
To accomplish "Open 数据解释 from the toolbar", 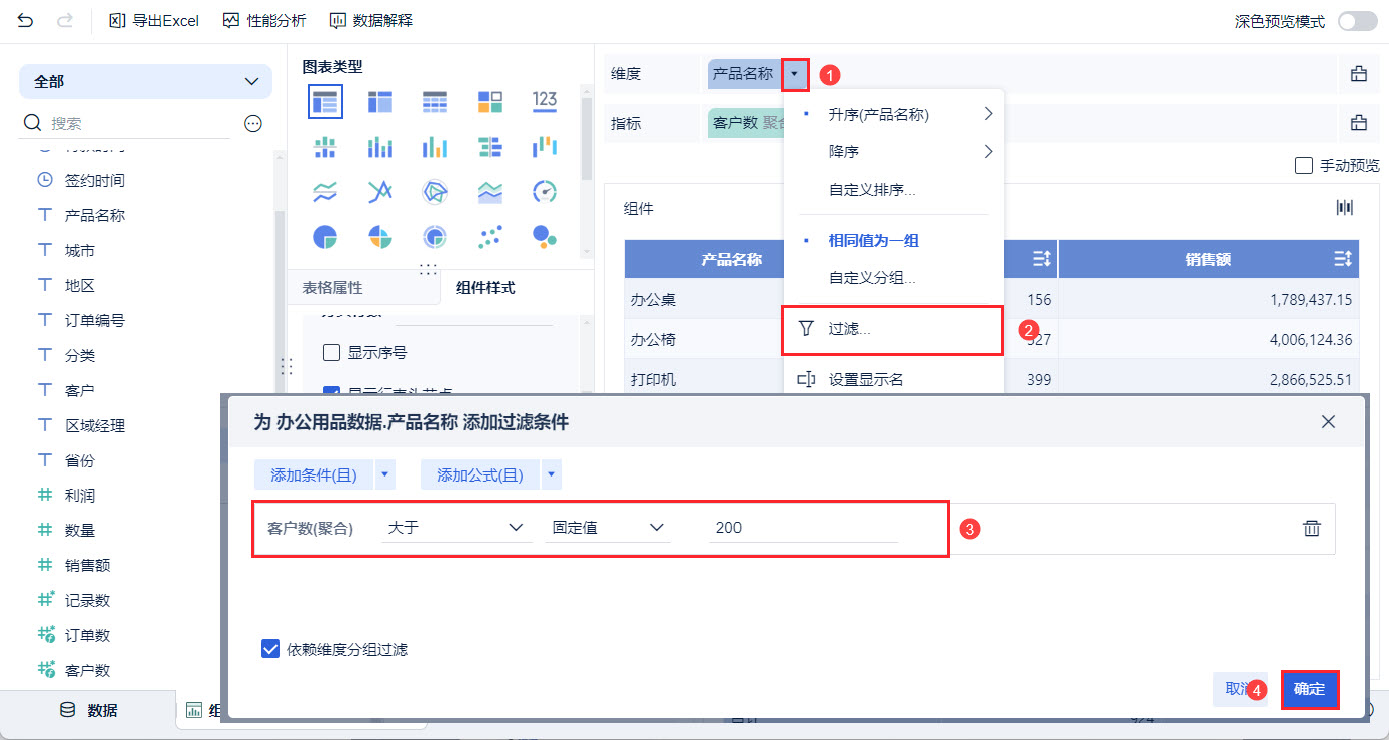I will (371, 20).
